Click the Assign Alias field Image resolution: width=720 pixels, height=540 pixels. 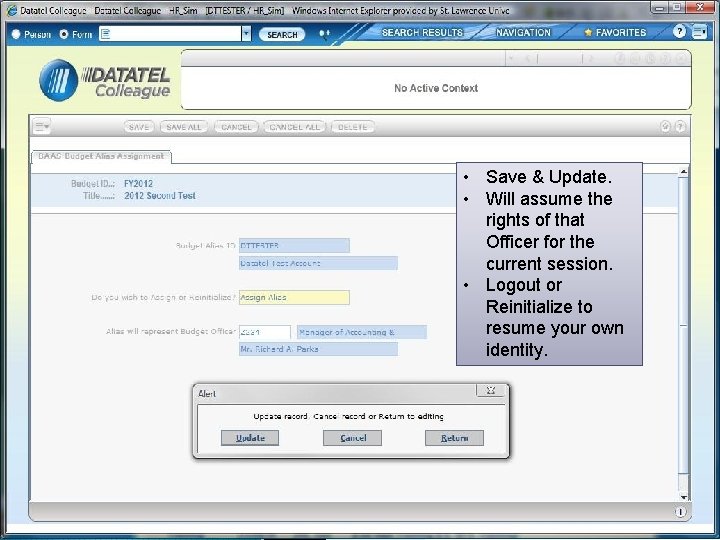(x=294, y=298)
